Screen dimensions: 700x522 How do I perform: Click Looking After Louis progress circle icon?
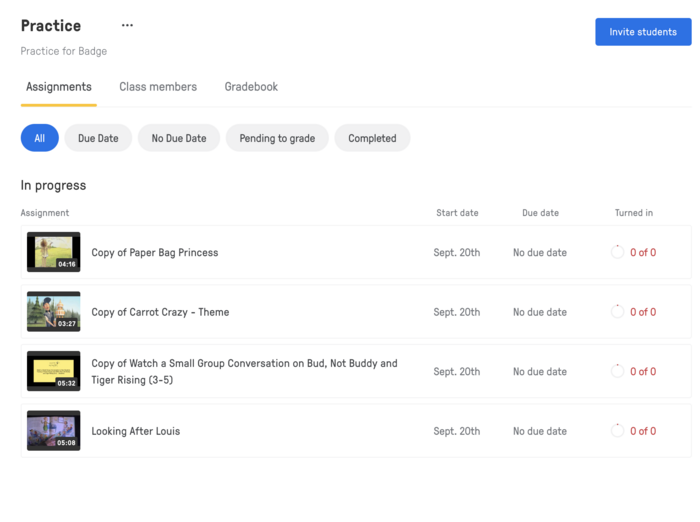[x=617, y=431]
